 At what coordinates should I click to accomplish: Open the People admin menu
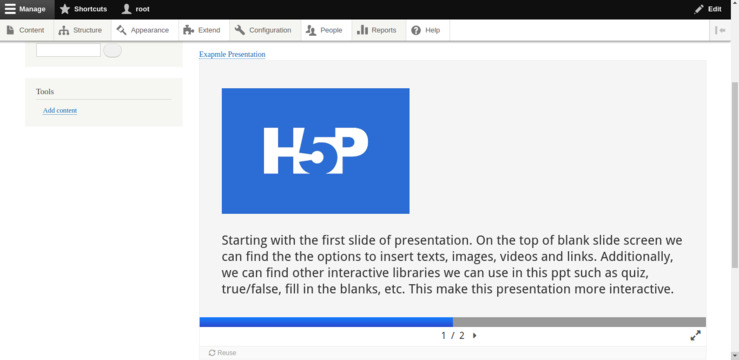[325, 30]
